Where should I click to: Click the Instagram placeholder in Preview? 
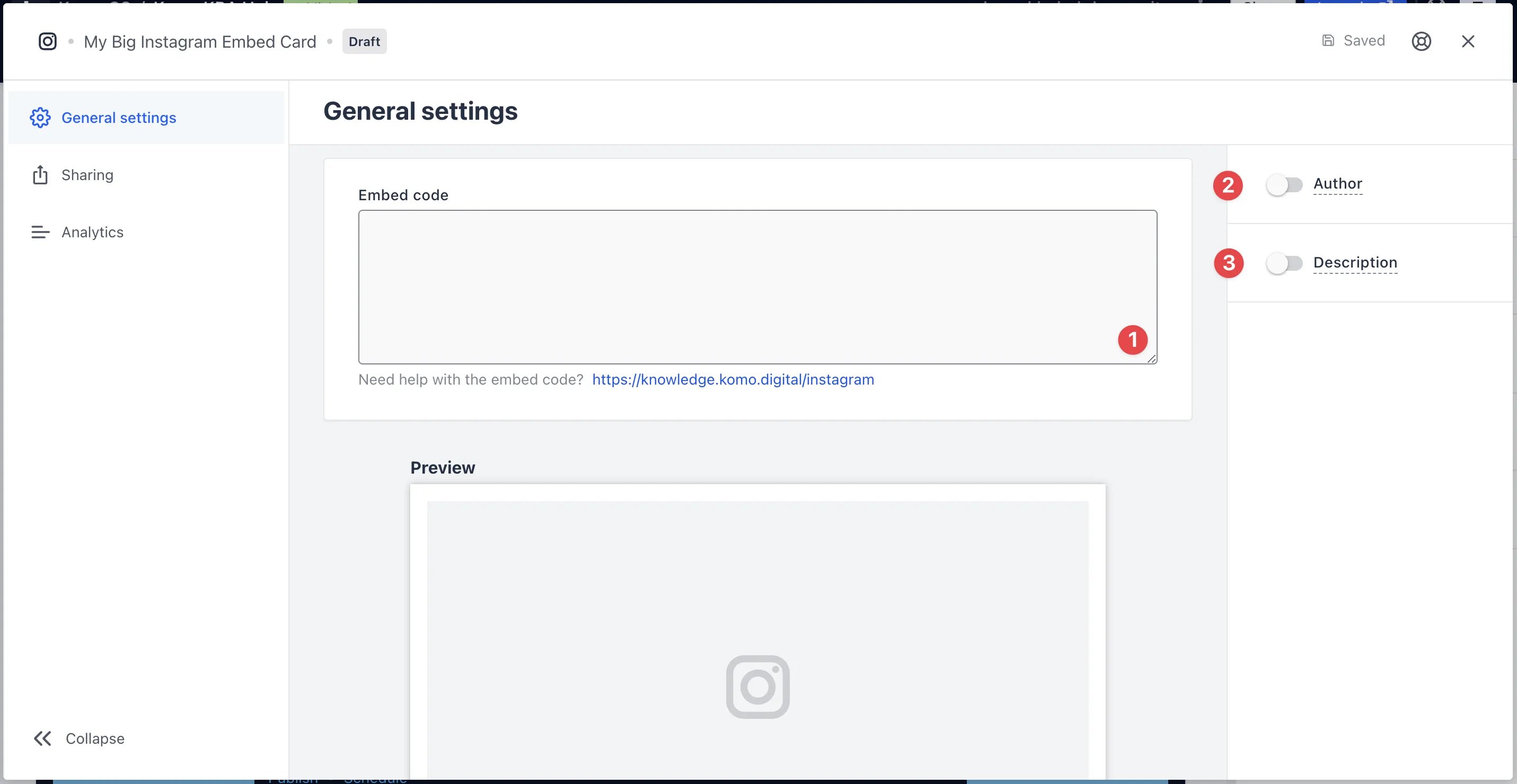[757, 687]
